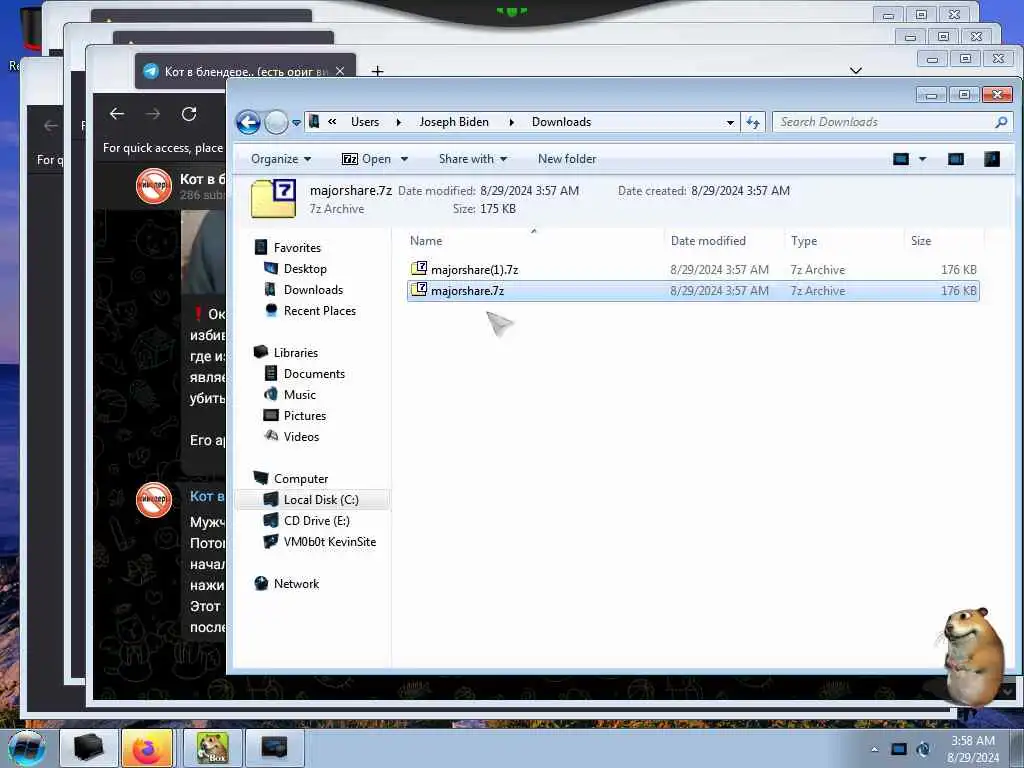Open the Windows Start menu

pos(26,748)
